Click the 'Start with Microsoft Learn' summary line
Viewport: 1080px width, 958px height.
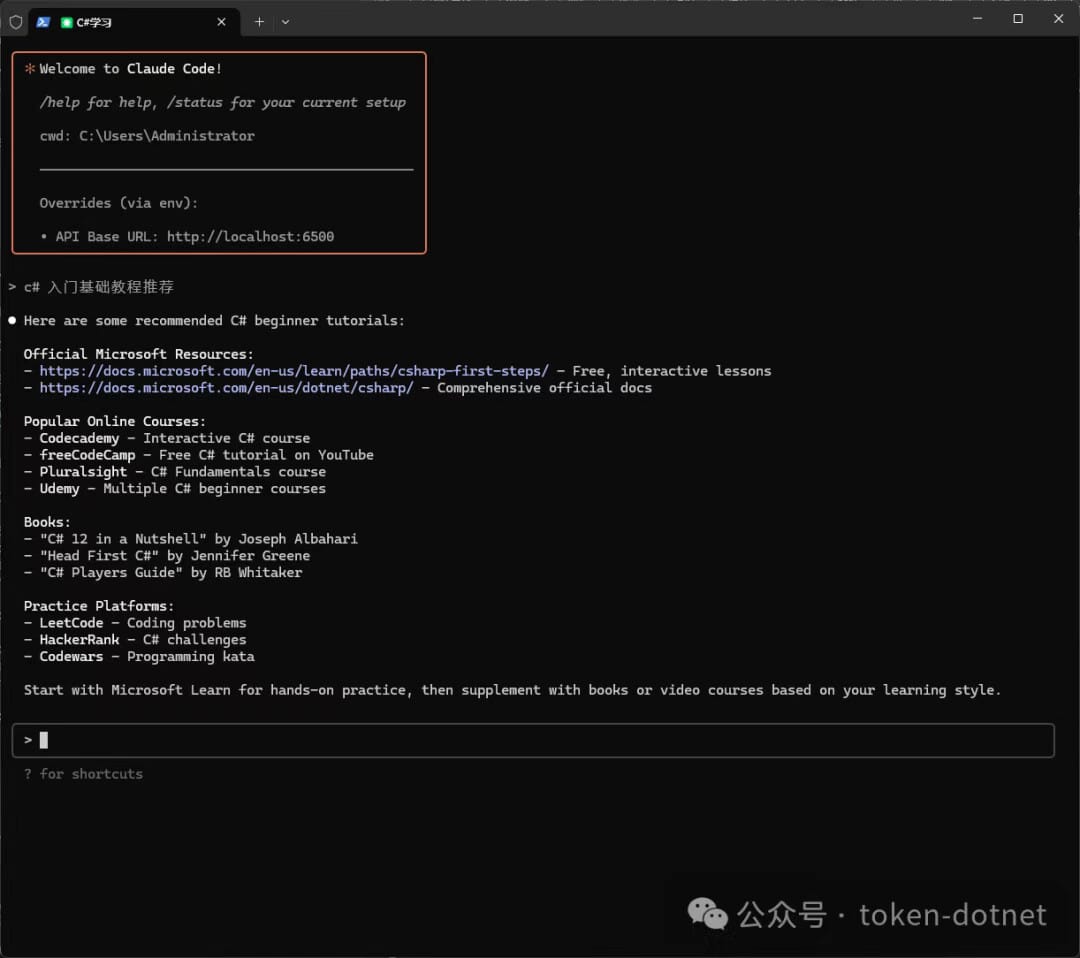pos(512,690)
